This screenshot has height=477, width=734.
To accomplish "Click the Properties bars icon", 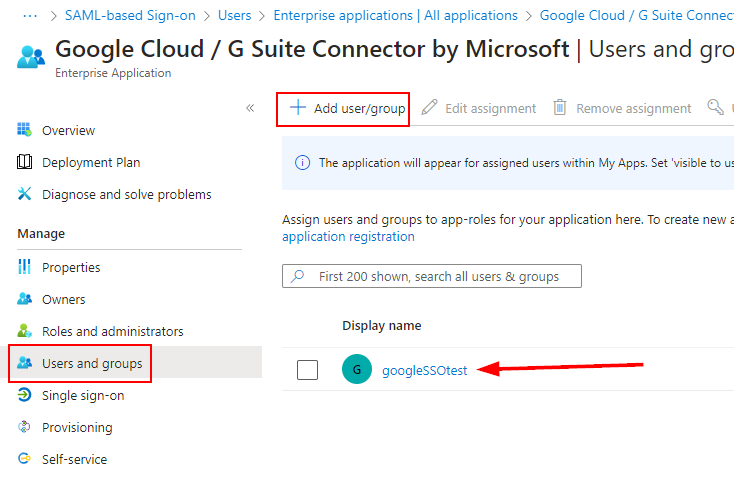I will (x=25, y=267).
